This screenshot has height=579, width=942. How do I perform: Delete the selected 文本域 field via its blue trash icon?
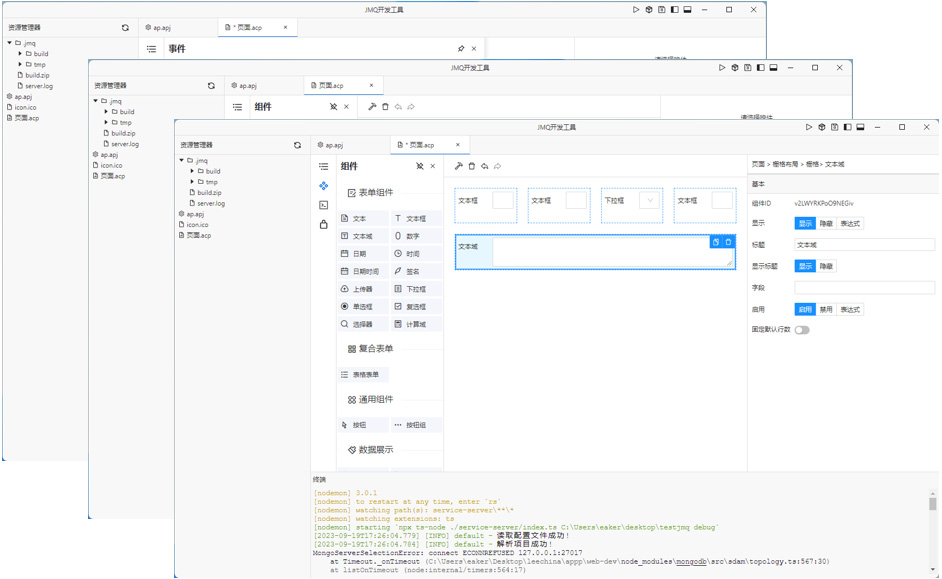tap(728, 242)
